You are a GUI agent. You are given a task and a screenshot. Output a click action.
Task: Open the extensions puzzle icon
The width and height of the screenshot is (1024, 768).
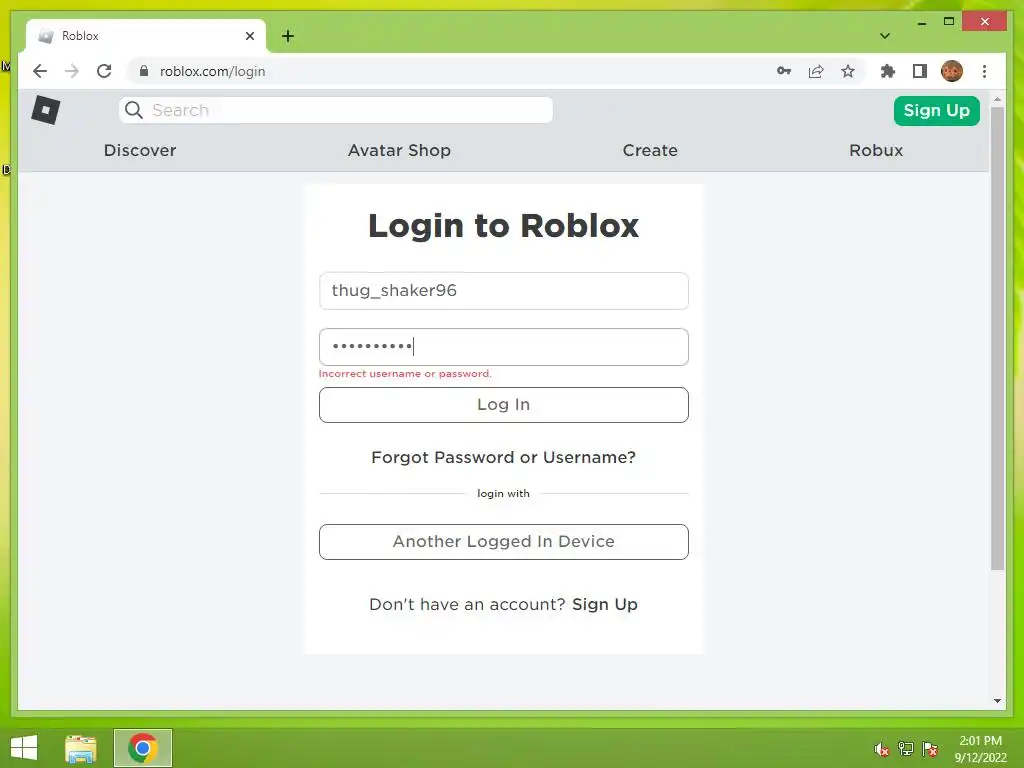click(888, 71)
